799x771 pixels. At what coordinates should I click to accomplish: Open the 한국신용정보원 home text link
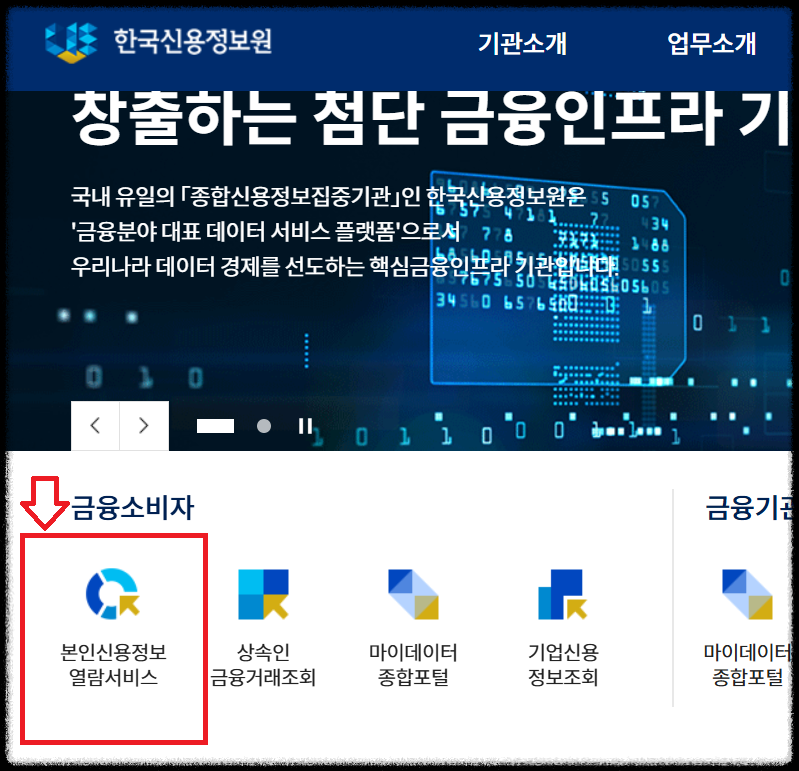(x=193, y=41)
